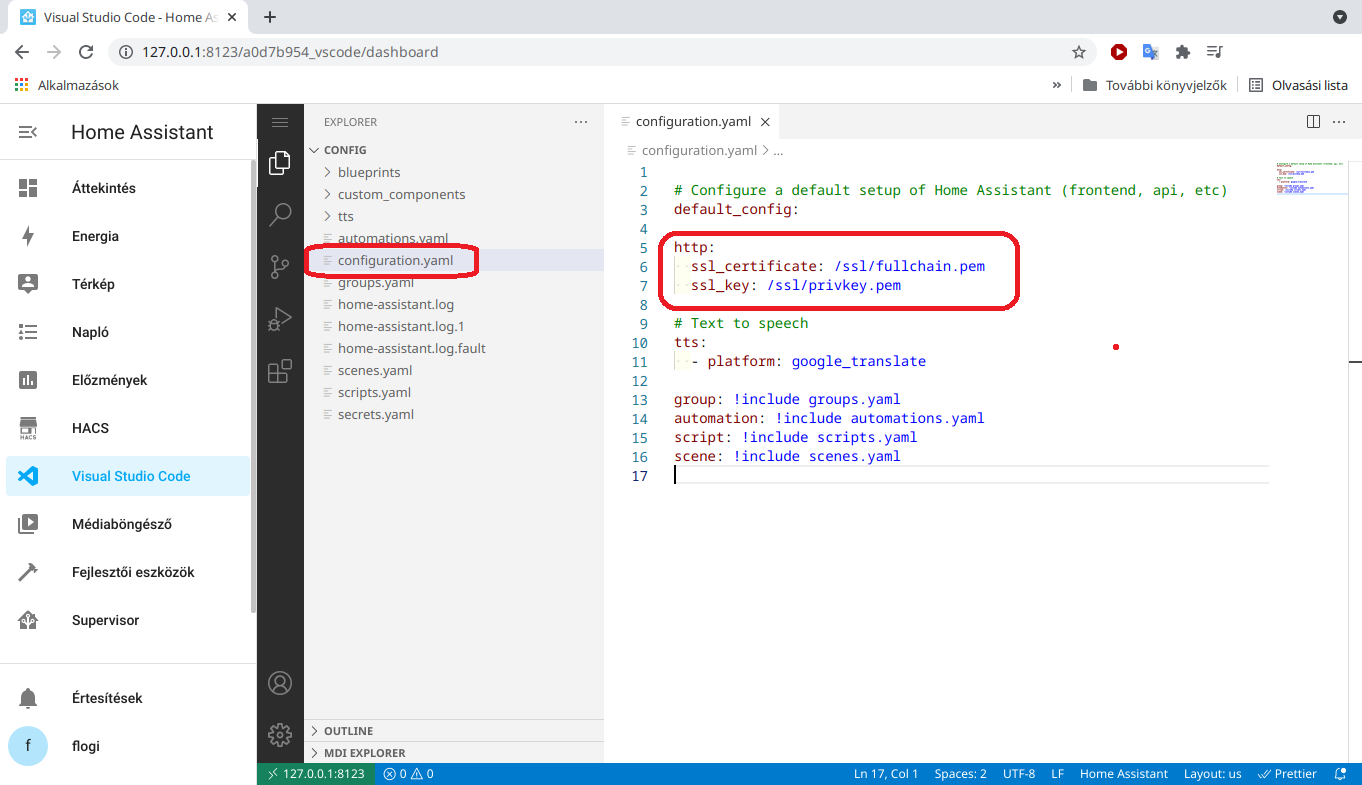1362x785 pixels.
Task: Open VS Code Explorer activity icon
Action: pos(280,162)
